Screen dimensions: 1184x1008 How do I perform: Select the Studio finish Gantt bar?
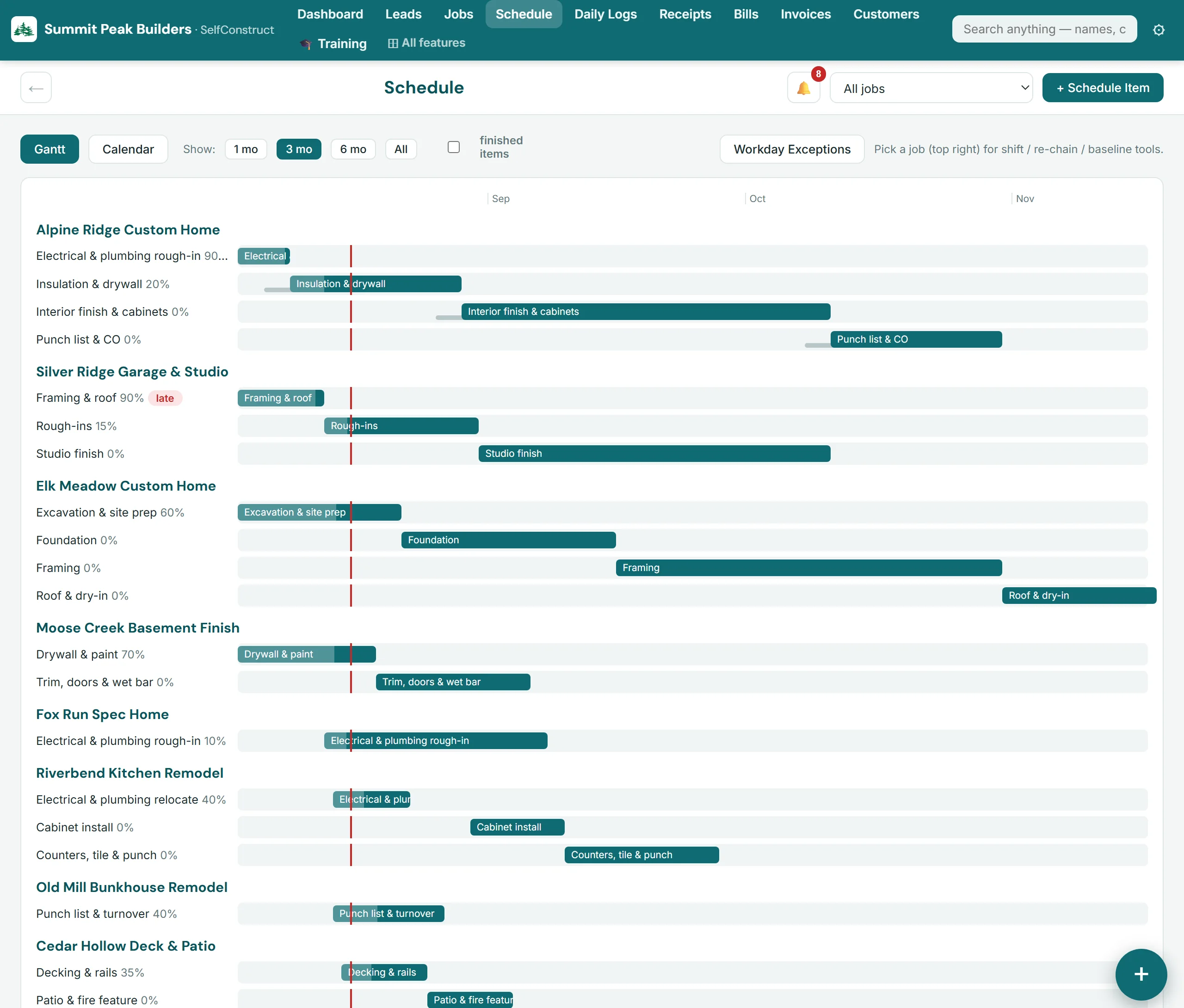654,454
